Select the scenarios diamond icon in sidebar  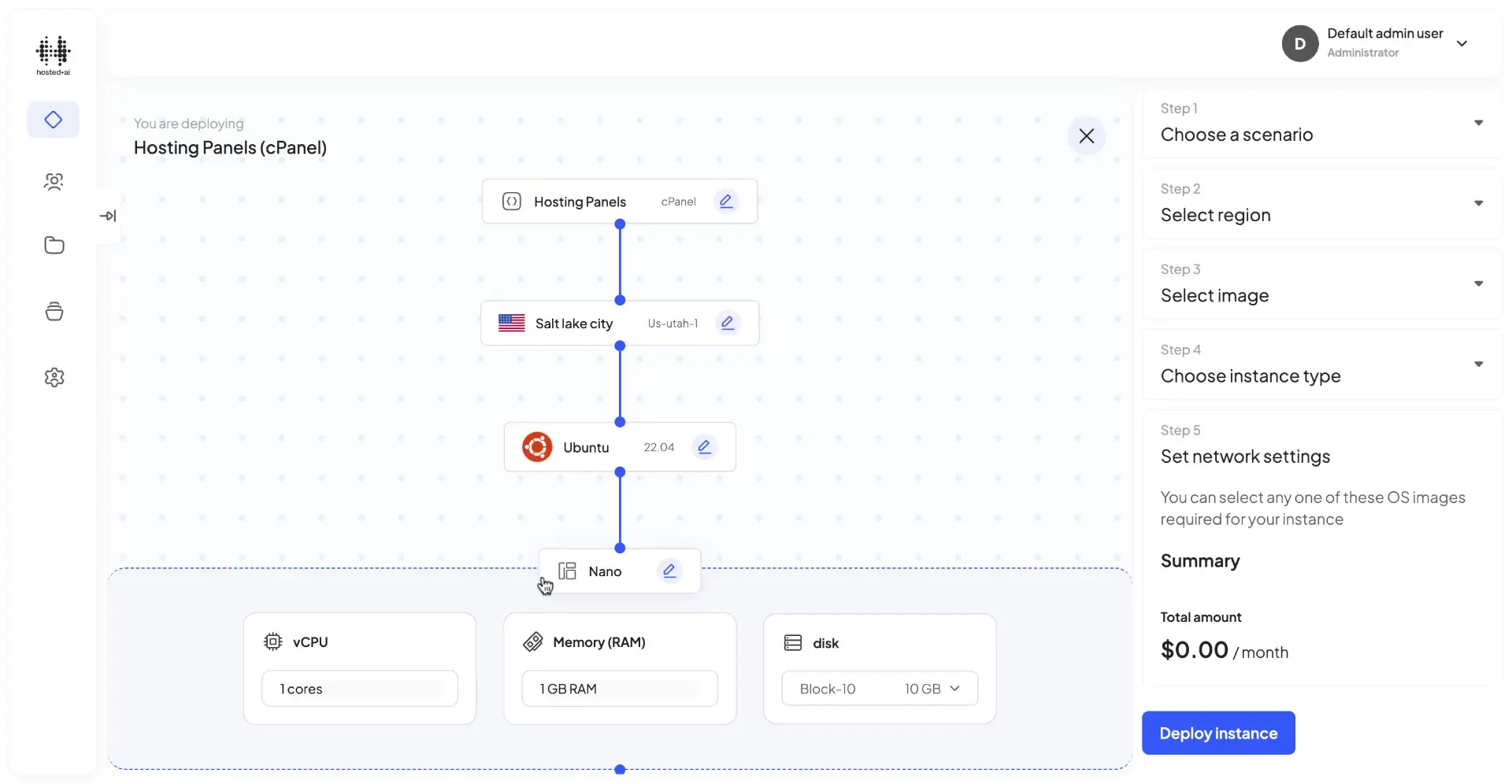click(53, 120)
